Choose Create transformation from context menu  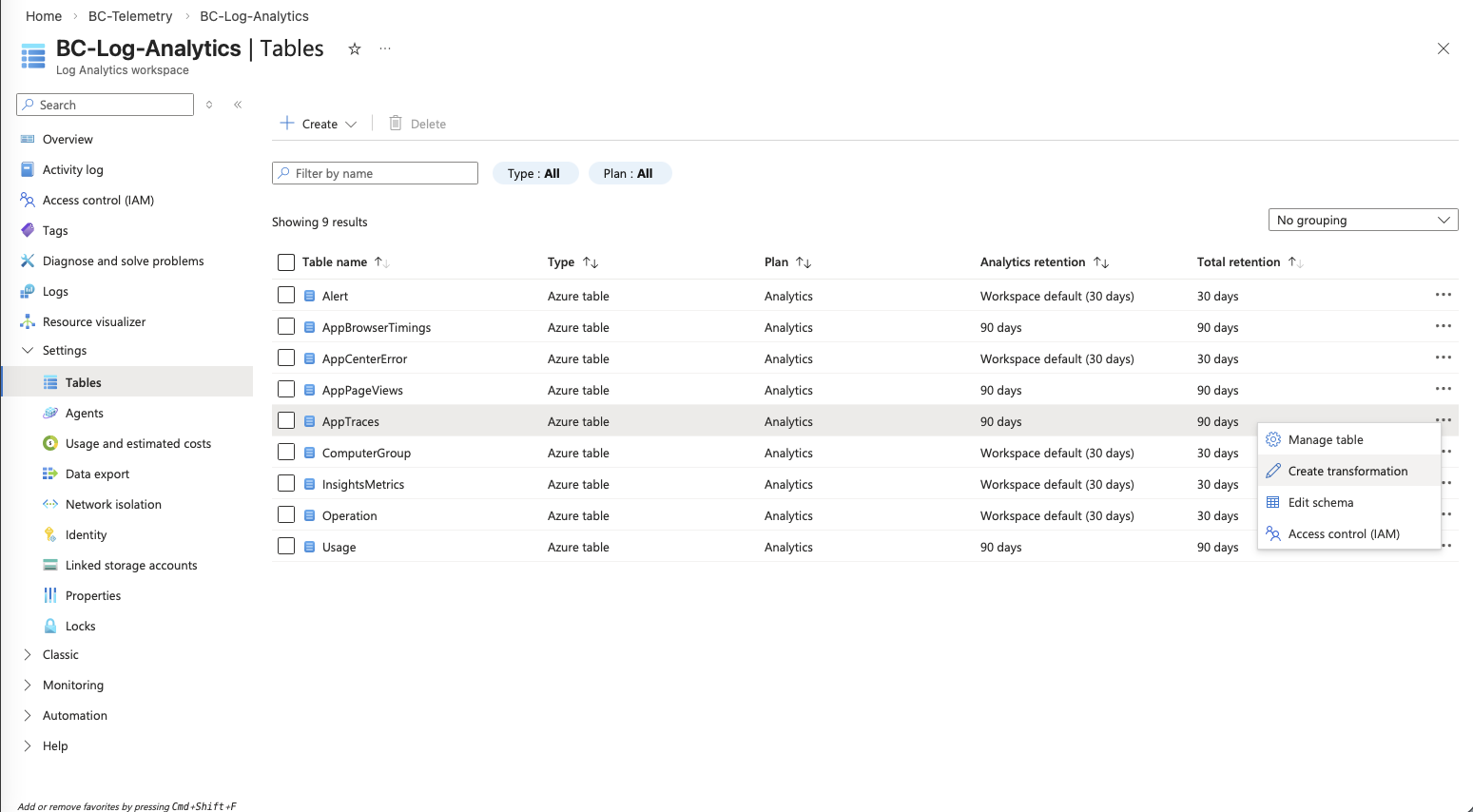[1347, 471]
